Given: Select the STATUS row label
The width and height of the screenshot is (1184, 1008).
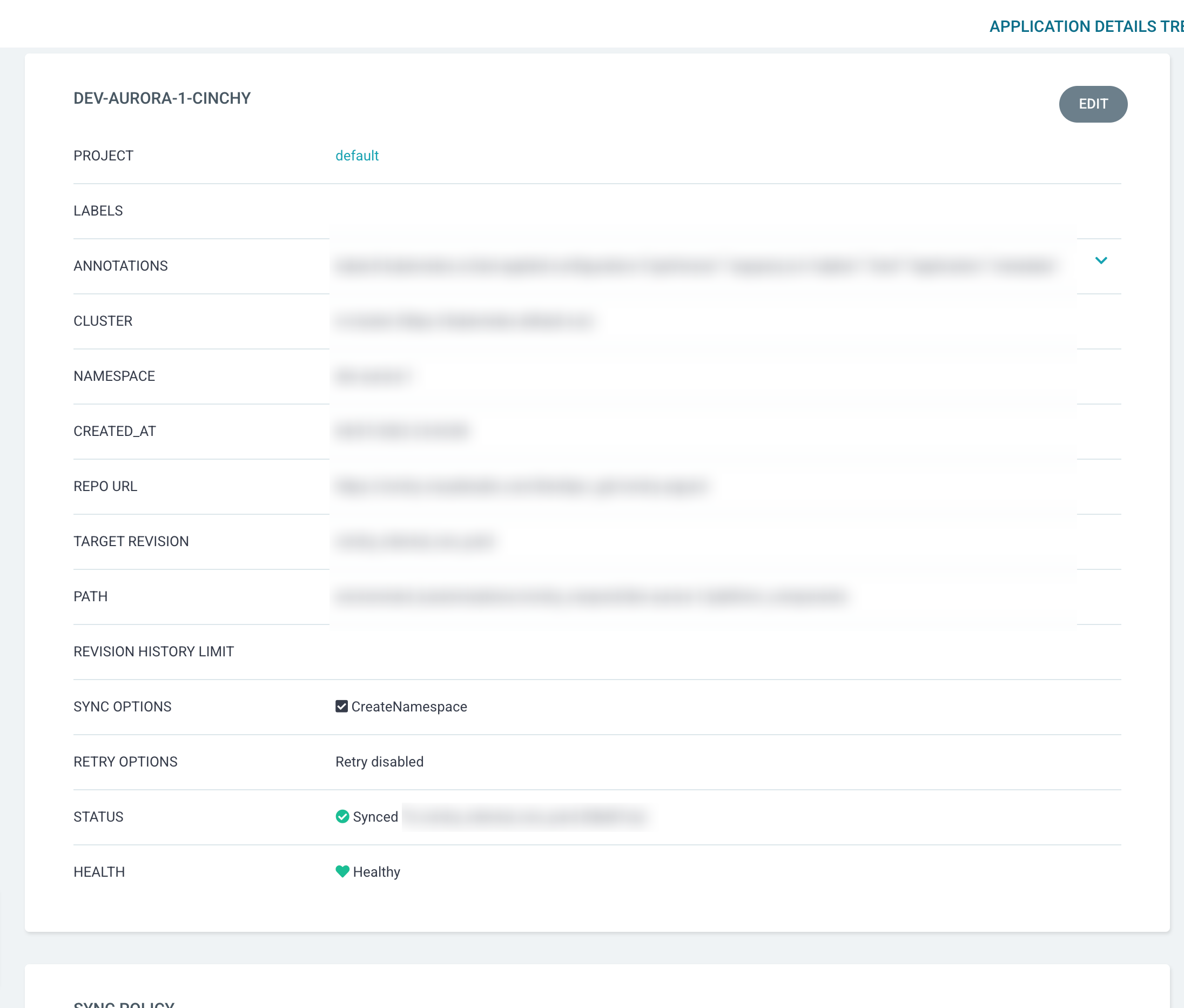Looking at the screenshot, I should coord(98,817).
